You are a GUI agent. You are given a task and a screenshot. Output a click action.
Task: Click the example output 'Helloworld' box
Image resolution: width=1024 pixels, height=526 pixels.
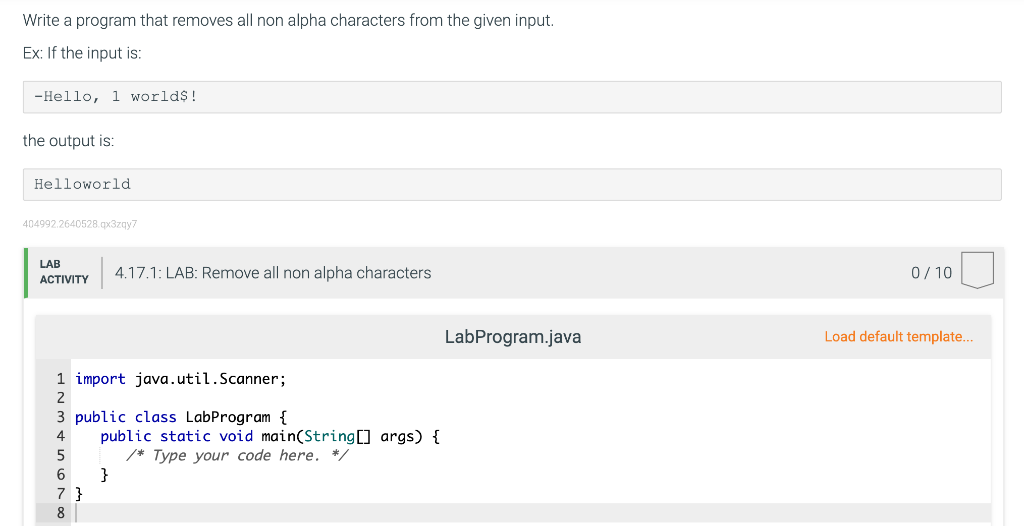pyautogui.click(x=512, y=184)
